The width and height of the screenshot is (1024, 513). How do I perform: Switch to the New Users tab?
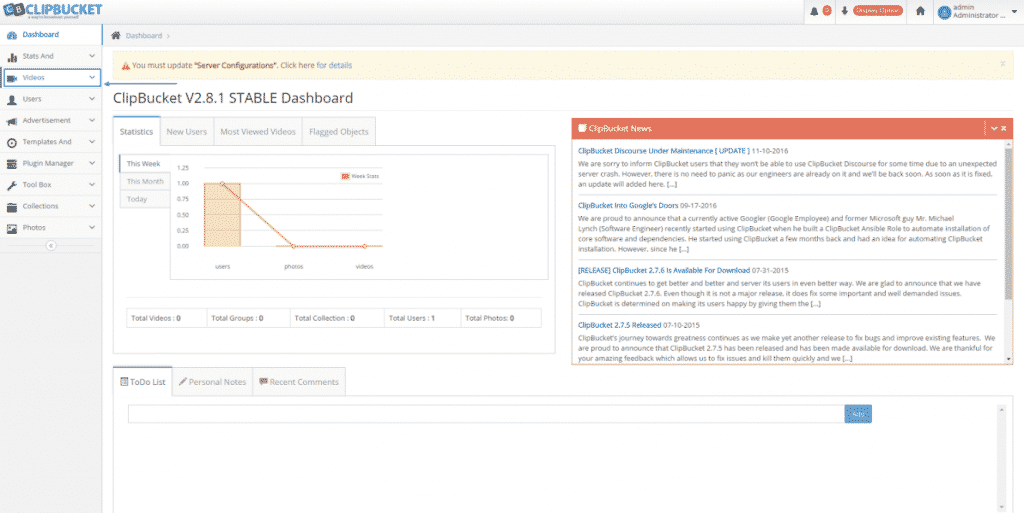pos(187,131)
